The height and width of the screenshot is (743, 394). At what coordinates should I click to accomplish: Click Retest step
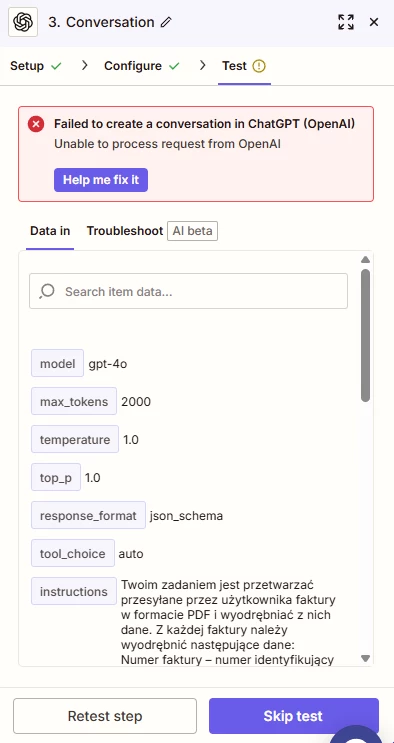105,716
